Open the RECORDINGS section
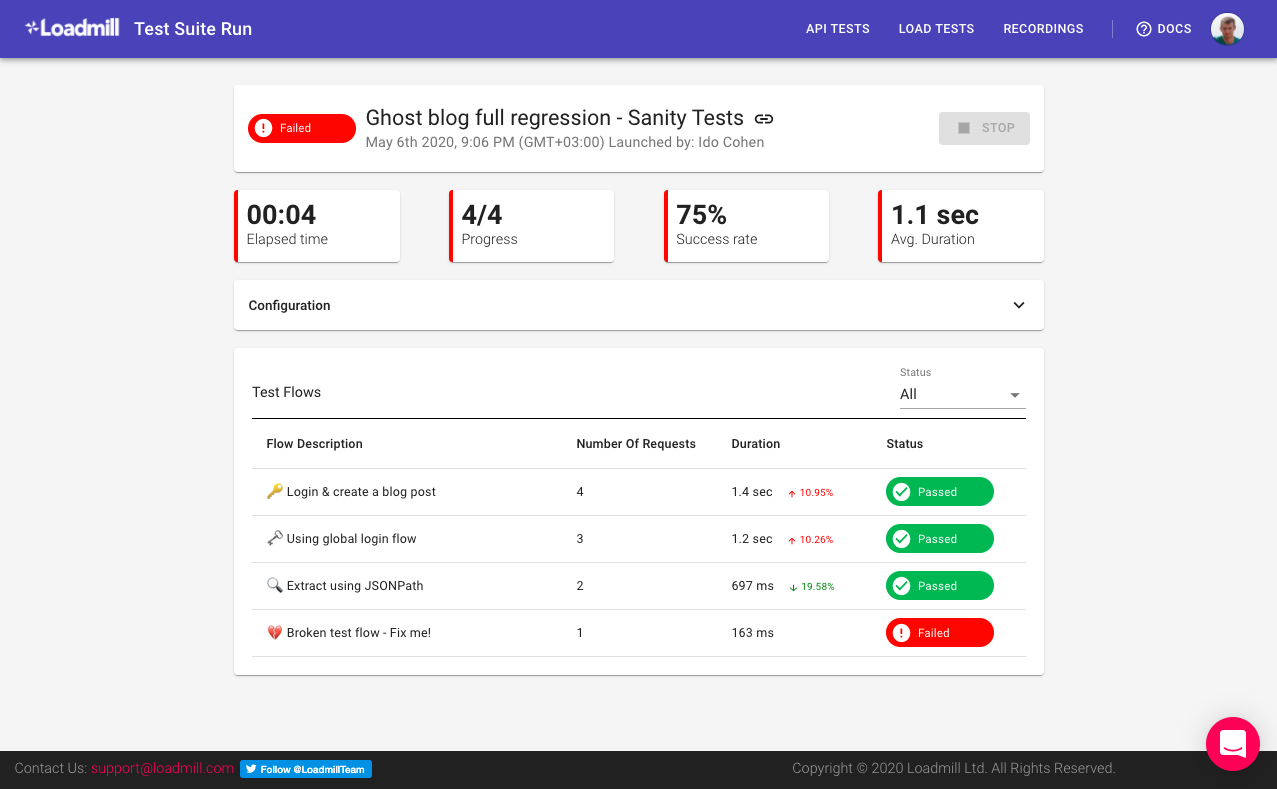Viewport: 1277px width, 789px height. tap(1043, 29)
